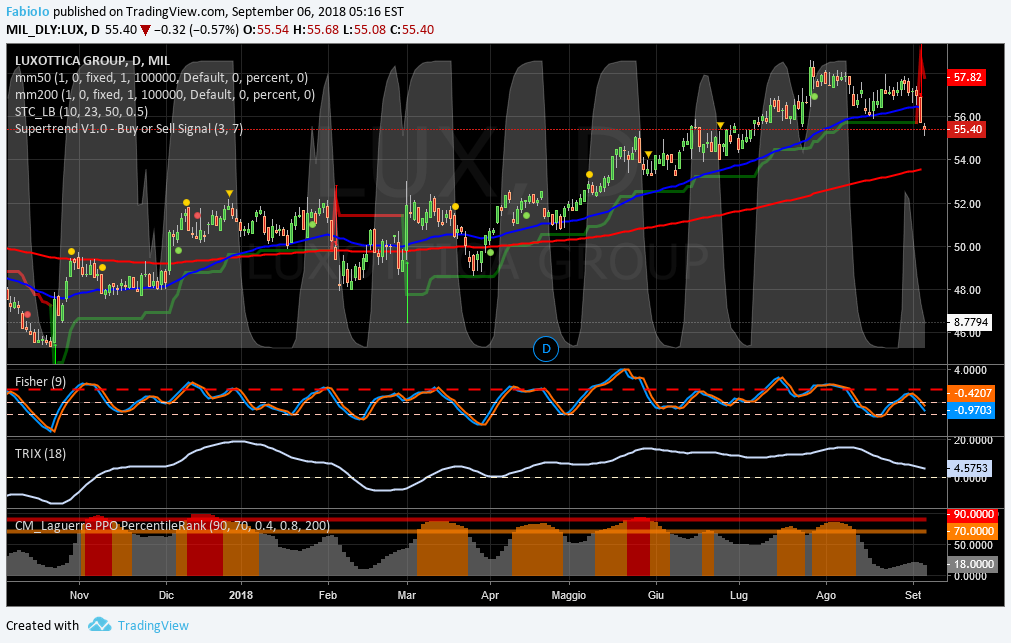1011x643 pixels.
Task: Select the CM_Laguerre PPO PercentileRank label
Action: click(x=172, y=526)
